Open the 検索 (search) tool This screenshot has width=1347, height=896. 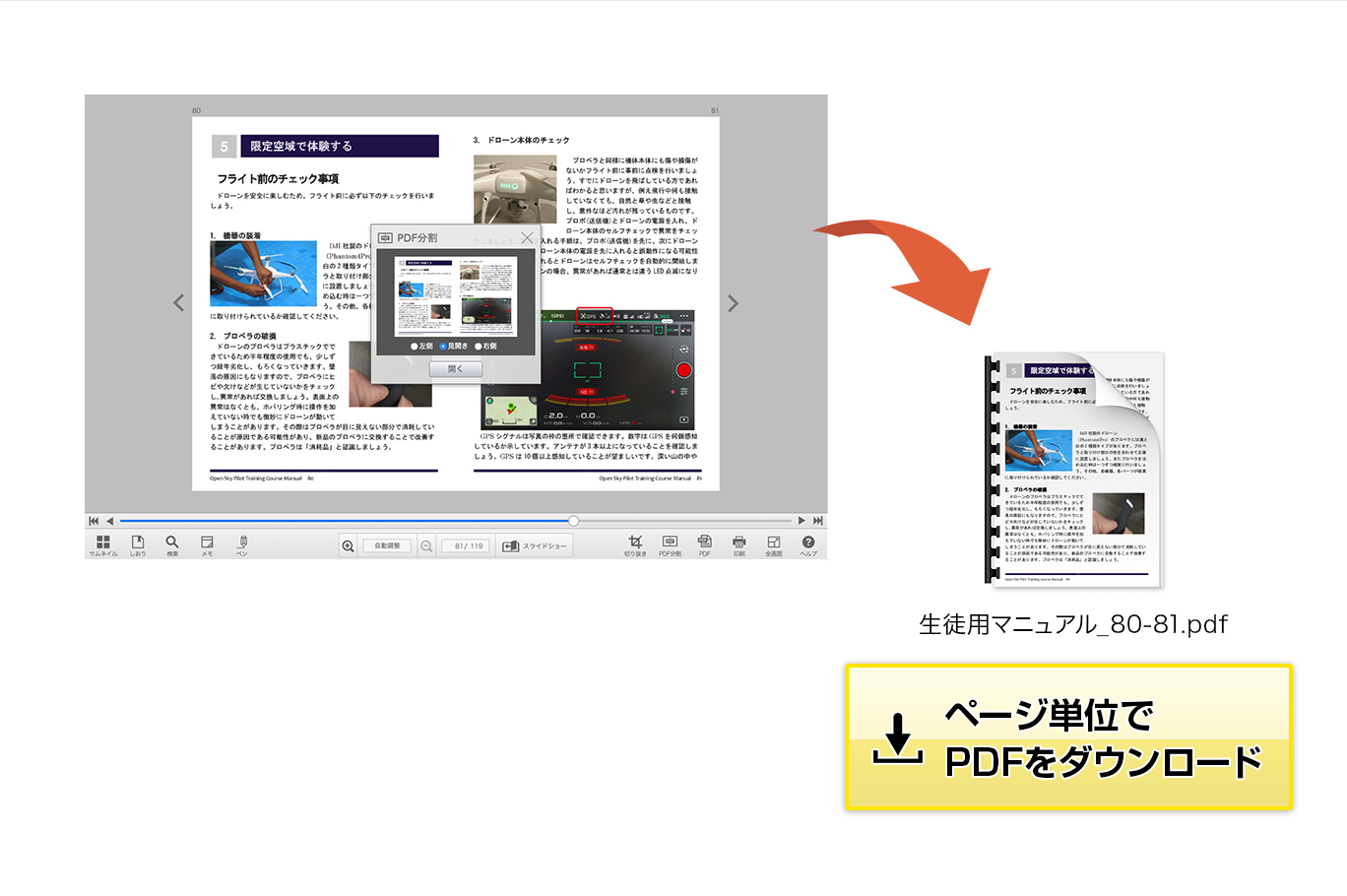click(171, 544)
